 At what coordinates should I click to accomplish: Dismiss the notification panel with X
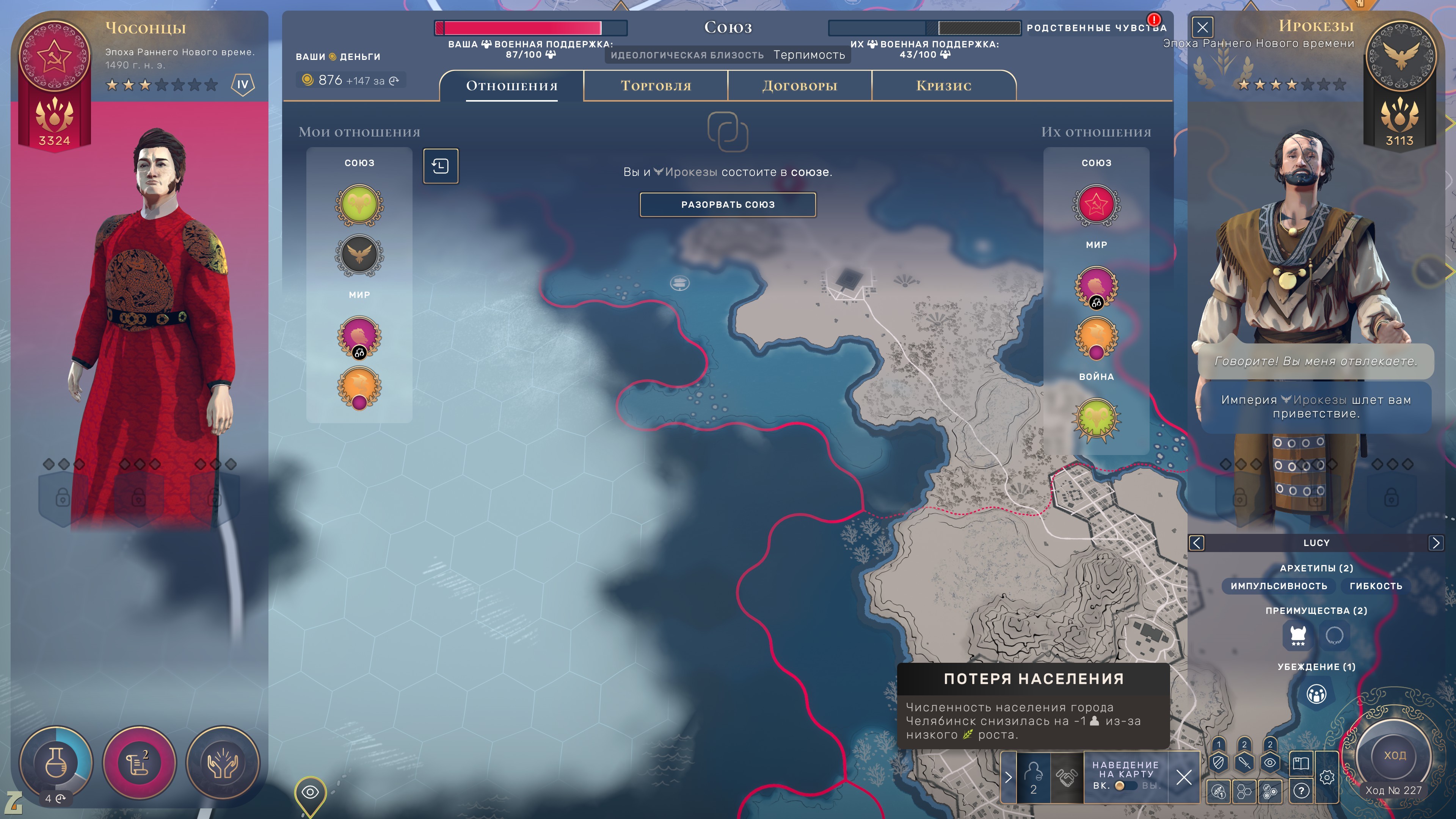pos(1183,777)
